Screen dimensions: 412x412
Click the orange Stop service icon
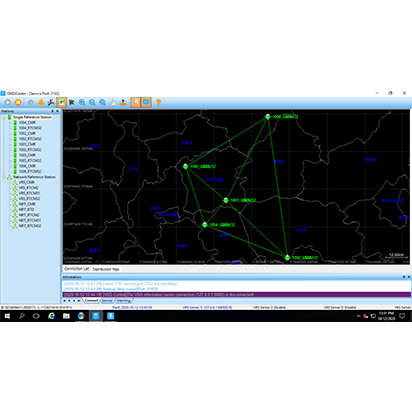[18, 102]
